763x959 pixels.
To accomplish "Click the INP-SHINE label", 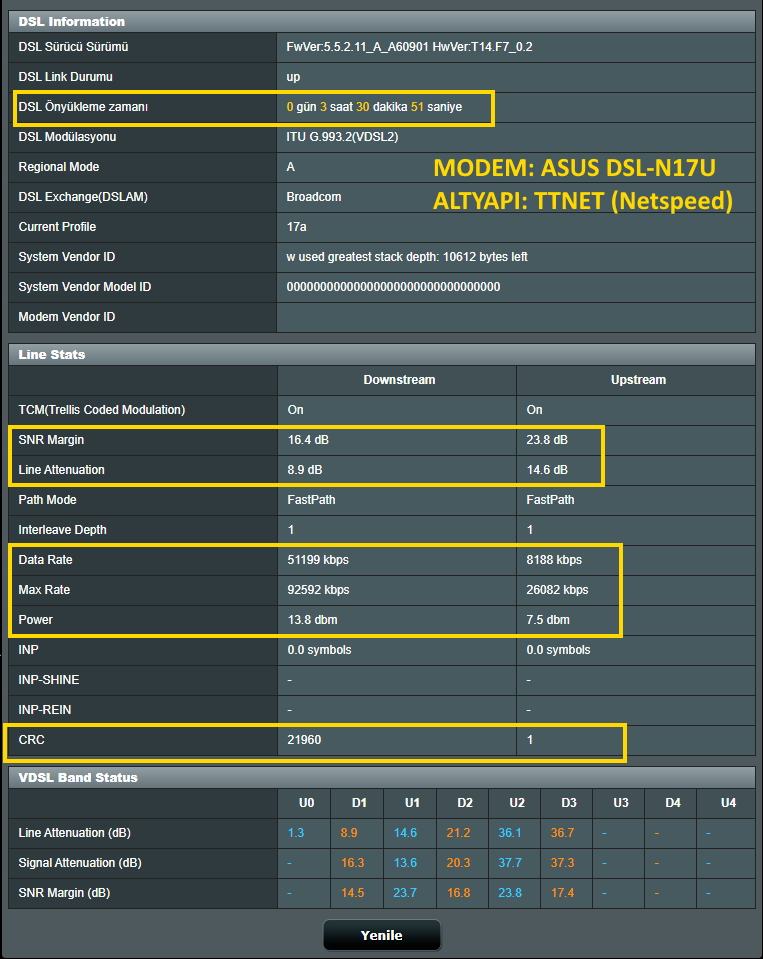I will click(x=49, y=679).
